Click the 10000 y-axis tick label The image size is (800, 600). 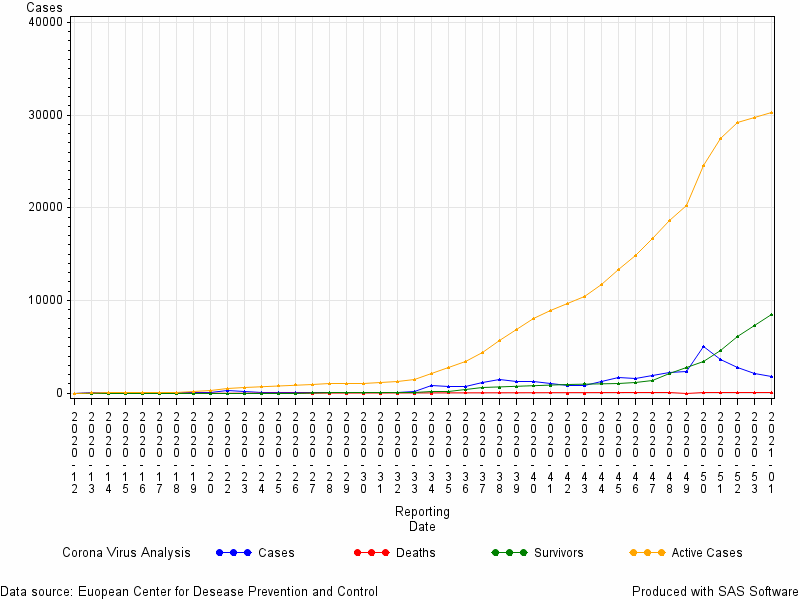(x=47, y=300)
